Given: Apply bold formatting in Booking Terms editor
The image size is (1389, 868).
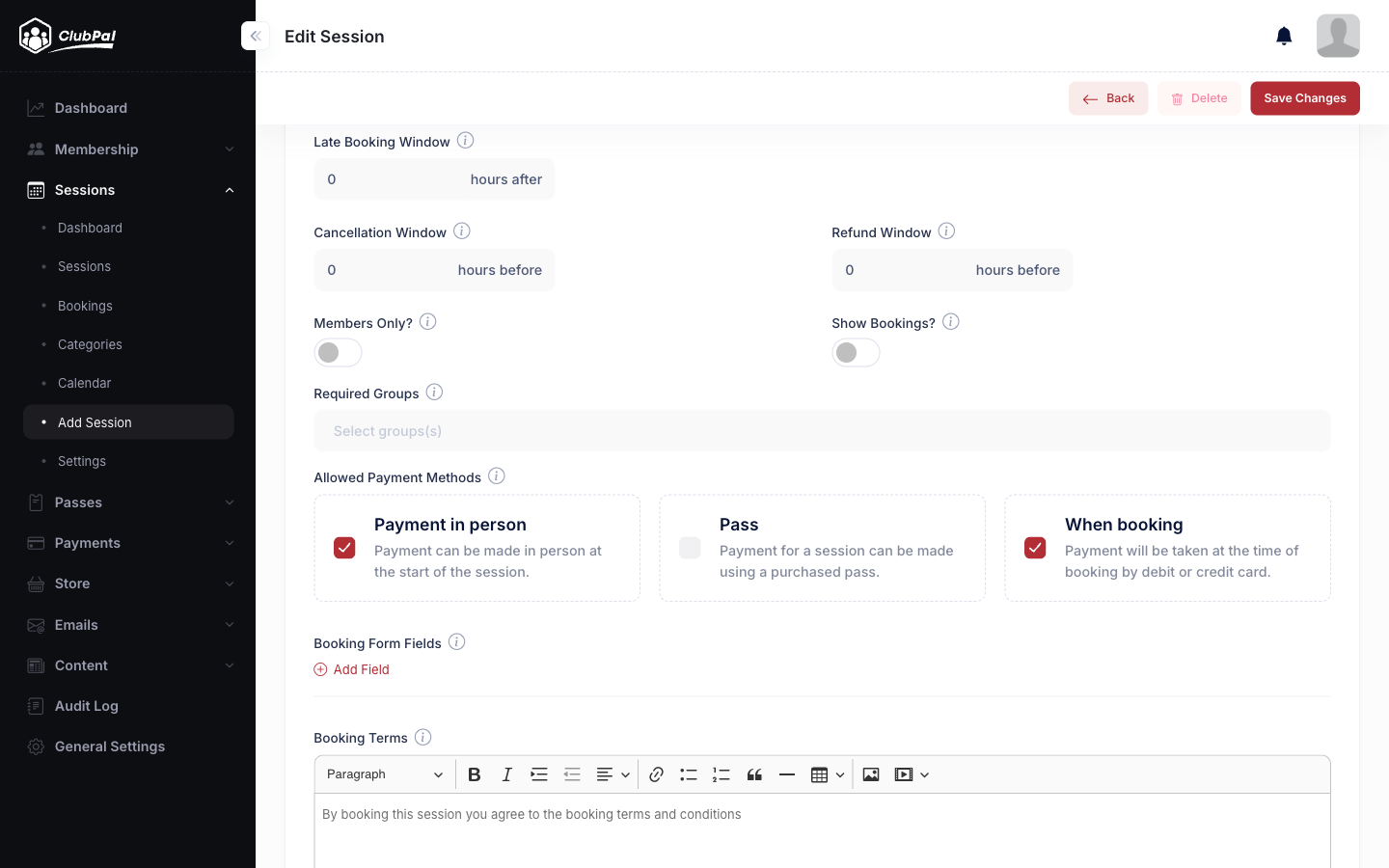Looking at the screenshot, I should pos(474,774).
